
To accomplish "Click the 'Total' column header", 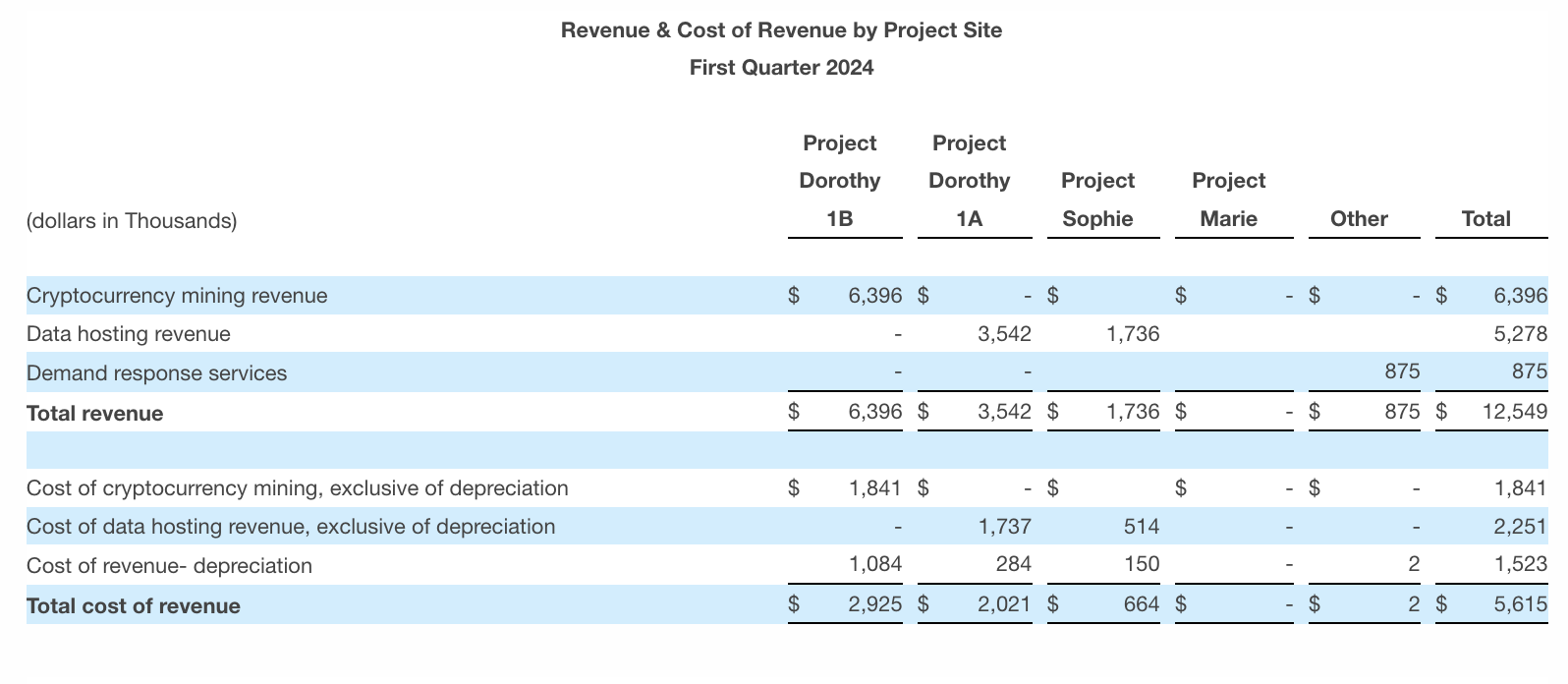I will click(x=1485, y=219).
